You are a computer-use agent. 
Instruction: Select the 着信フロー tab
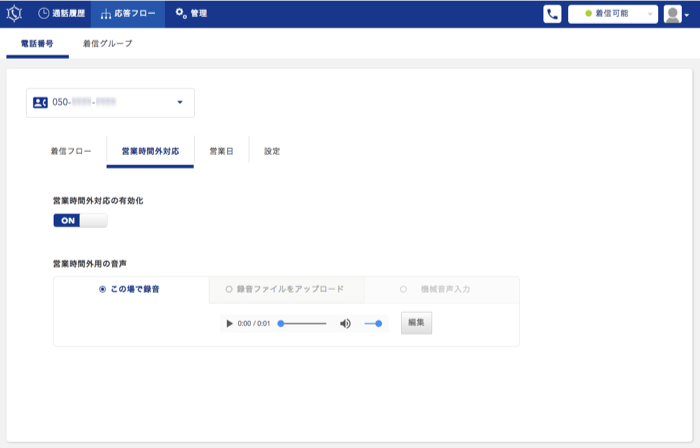click(x=71, y=151)
